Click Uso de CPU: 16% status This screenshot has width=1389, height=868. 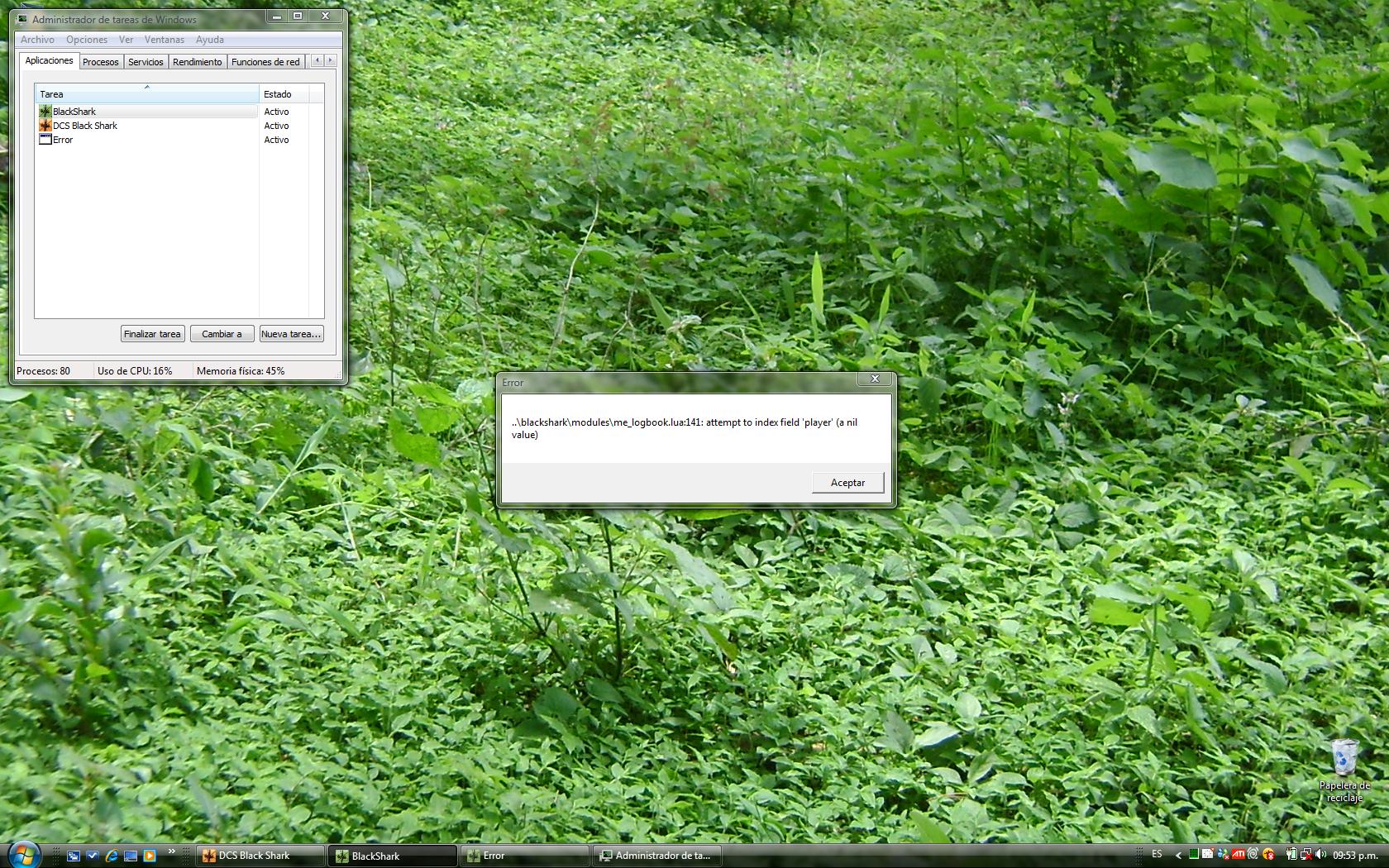(x=135, y=371)
